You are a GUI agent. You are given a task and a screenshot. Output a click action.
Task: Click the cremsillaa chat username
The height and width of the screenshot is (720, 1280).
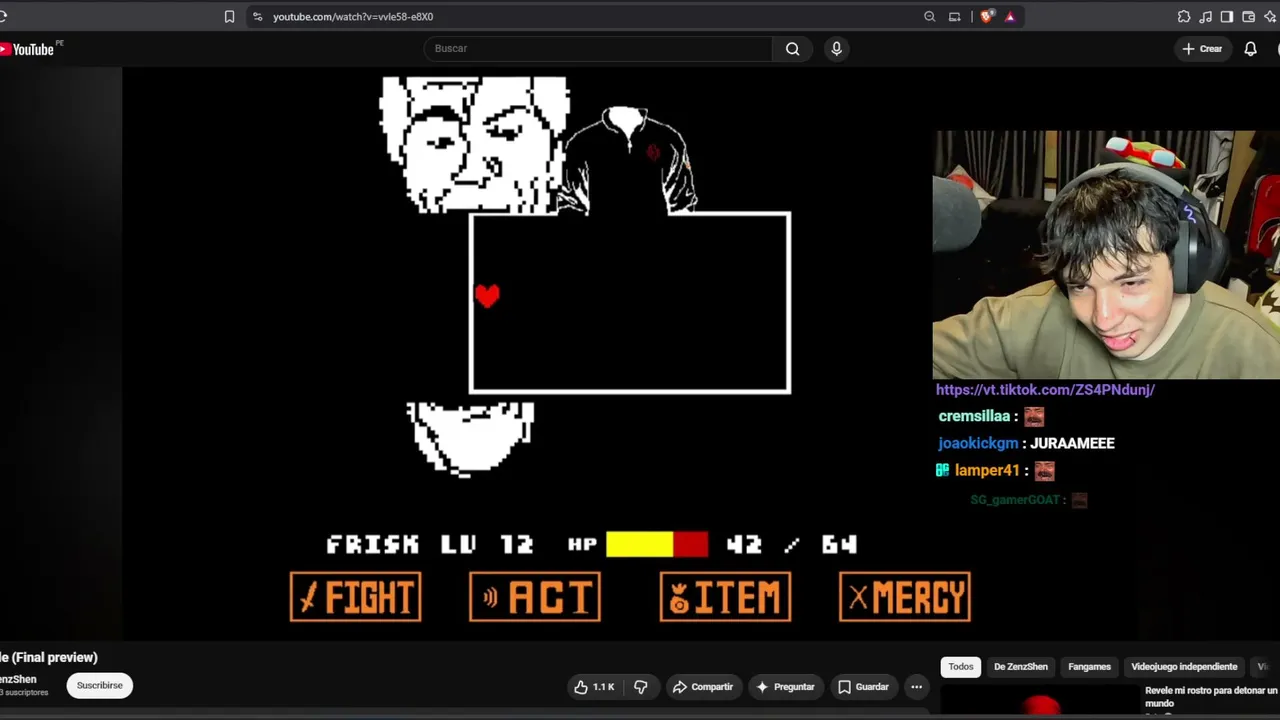click(974, 416)
